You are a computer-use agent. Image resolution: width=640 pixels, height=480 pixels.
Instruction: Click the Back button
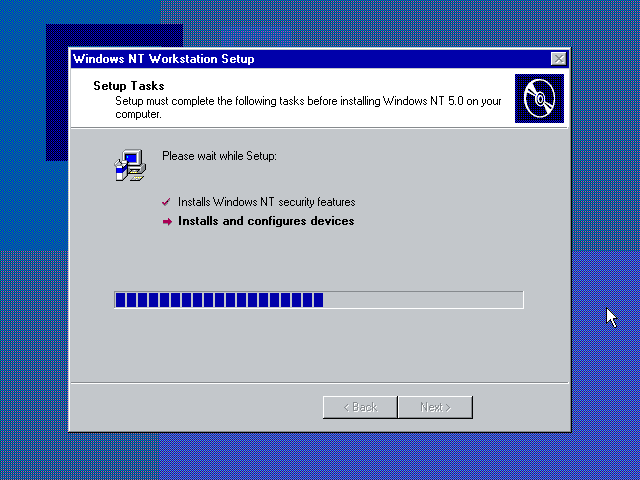(x=360, y=407)
